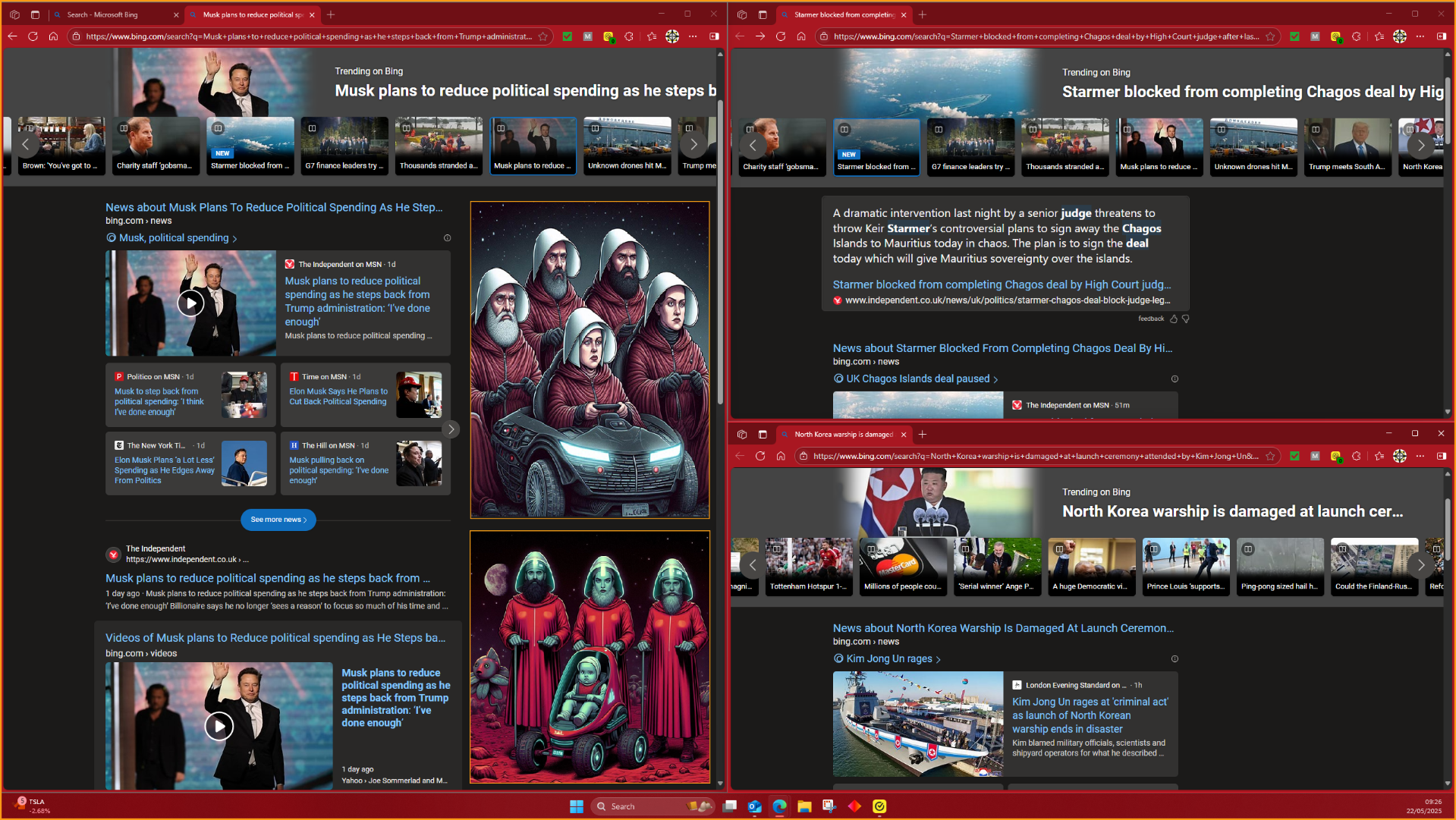Screen dimensions: 1456x820
Task: Open File Explorer from the taskbar
Action: [x=804, y=806]
